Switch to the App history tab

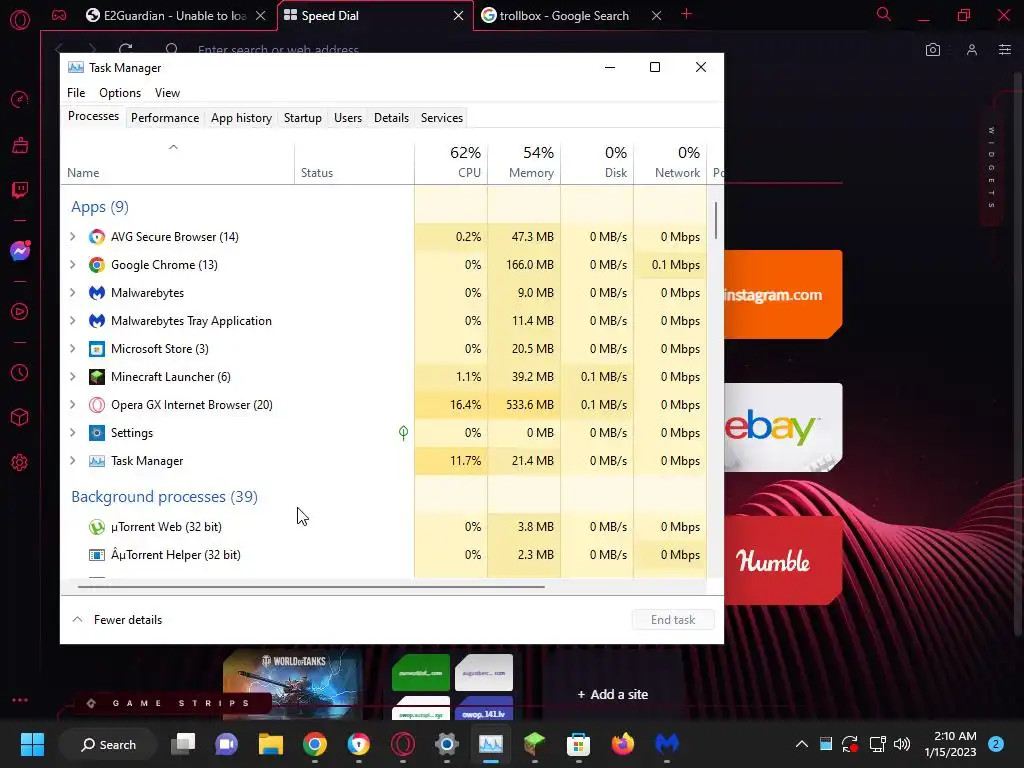point(241,118)
